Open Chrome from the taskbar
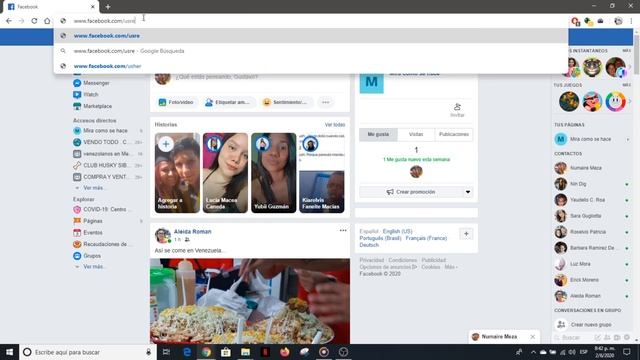This screenshot has height=360, width=640. click(x=207, y=352)
